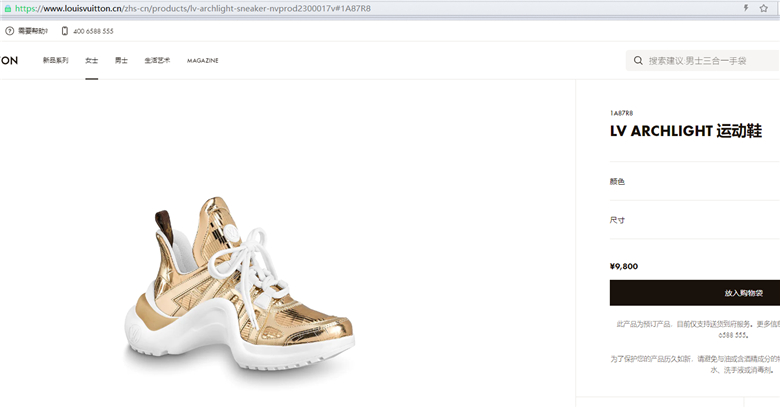Screen dimensions: 780x408
Task: Click the price ¥9,800
Action: pos(624,266)
